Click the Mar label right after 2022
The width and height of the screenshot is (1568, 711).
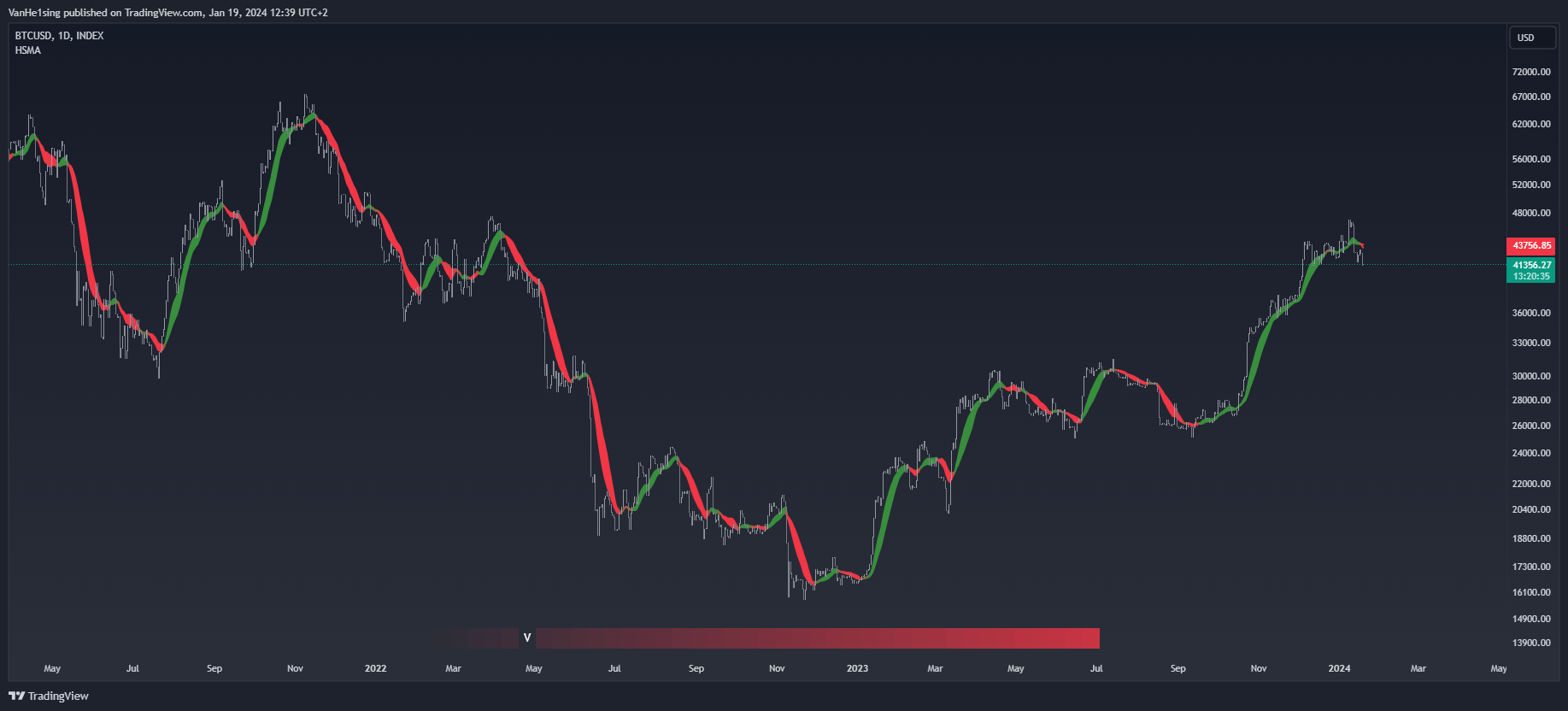pos(453,668)
